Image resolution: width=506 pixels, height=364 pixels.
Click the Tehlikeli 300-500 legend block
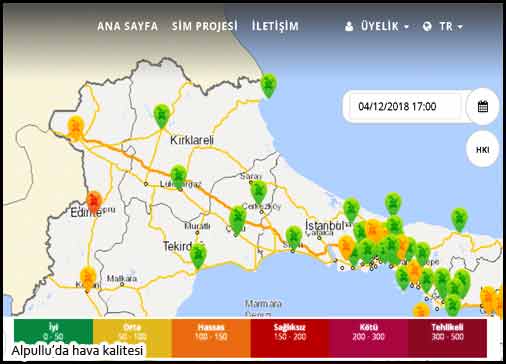(x=447, y=338)
